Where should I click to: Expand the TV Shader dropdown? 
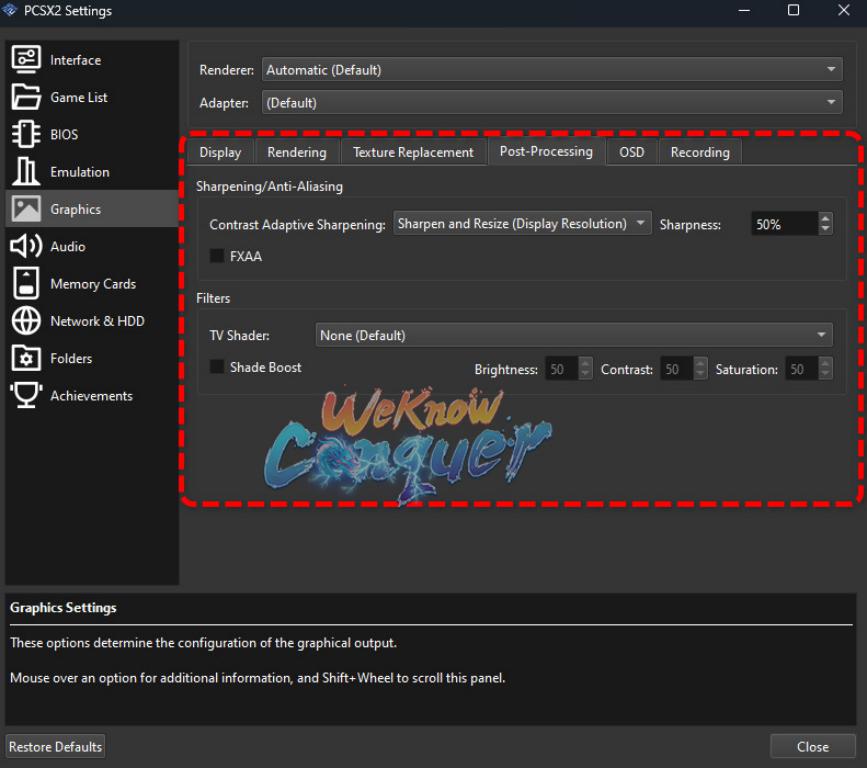[x=573, y=335]
